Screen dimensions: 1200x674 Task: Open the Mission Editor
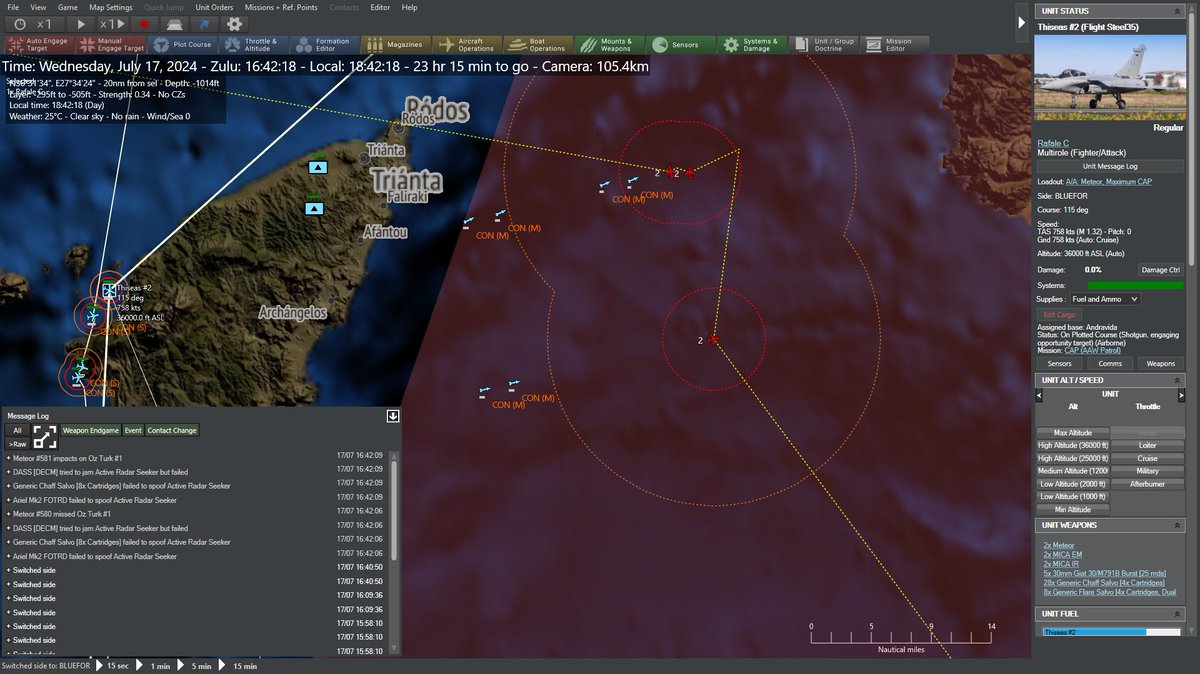(893, 45)
